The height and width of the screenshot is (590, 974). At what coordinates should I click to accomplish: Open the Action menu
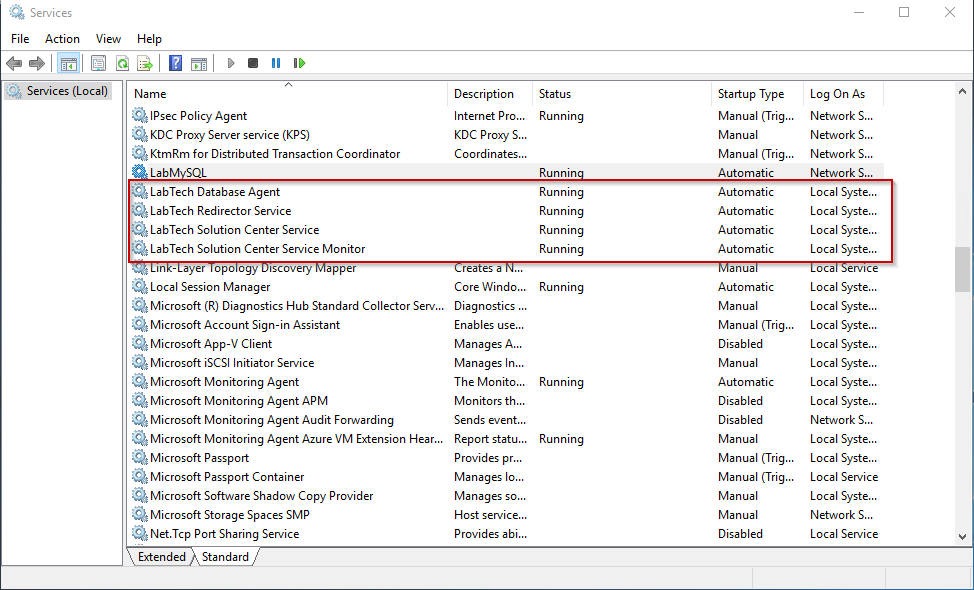pos(62,38)
